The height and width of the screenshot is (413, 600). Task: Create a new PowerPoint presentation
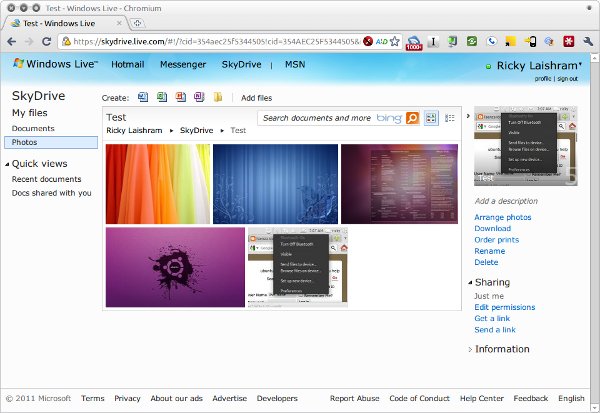(180, 97)
